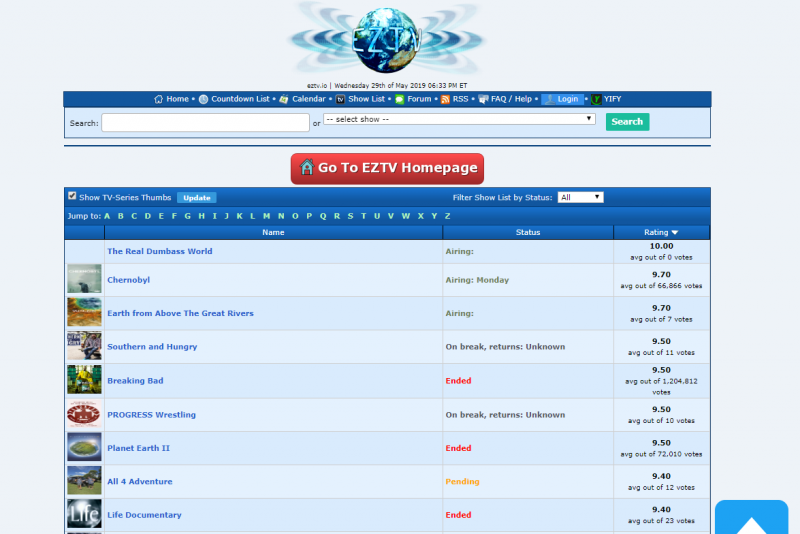Click the All 4 Adventure thumbnail
The height and width of the screenshot is (534, 800).
84,480
